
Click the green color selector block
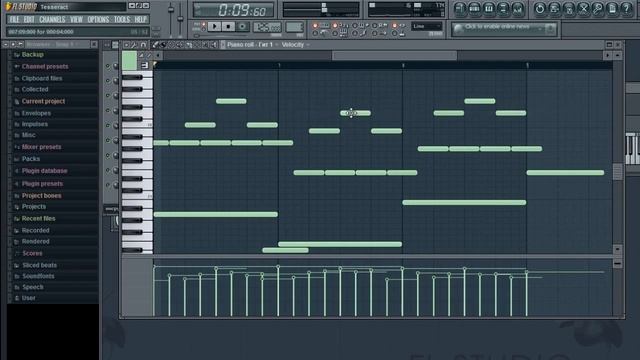[129, 61]
